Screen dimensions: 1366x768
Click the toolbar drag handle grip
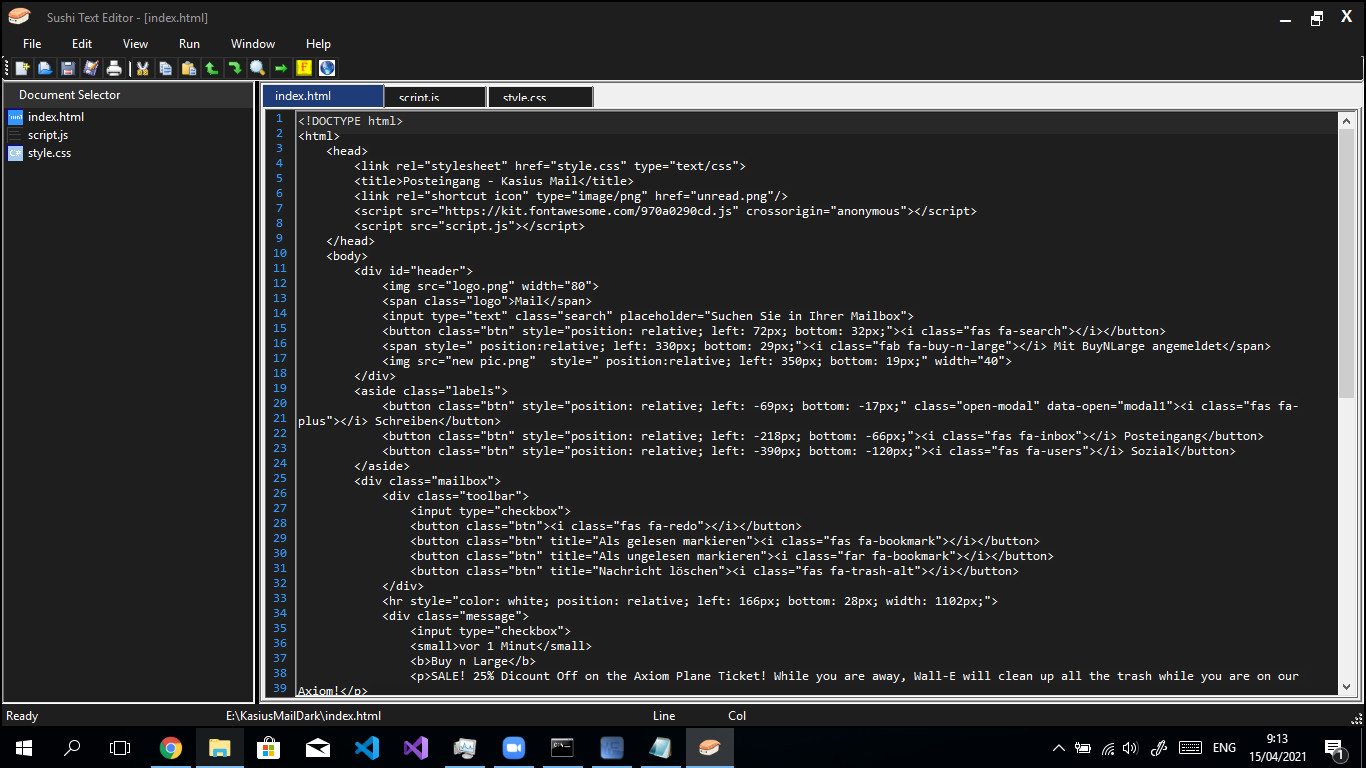[x=8, y=68]
